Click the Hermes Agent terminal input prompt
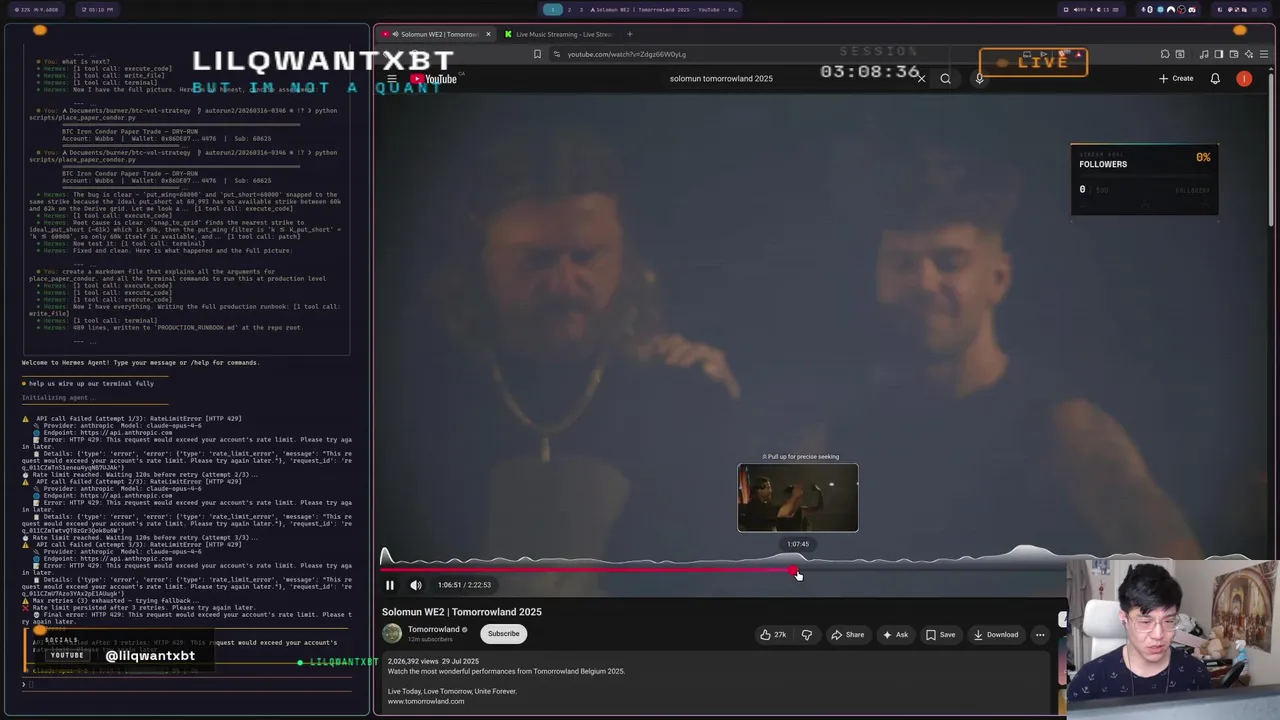Image resolution: width=1280 pixels, height=720 pixels. click(186, 684)
